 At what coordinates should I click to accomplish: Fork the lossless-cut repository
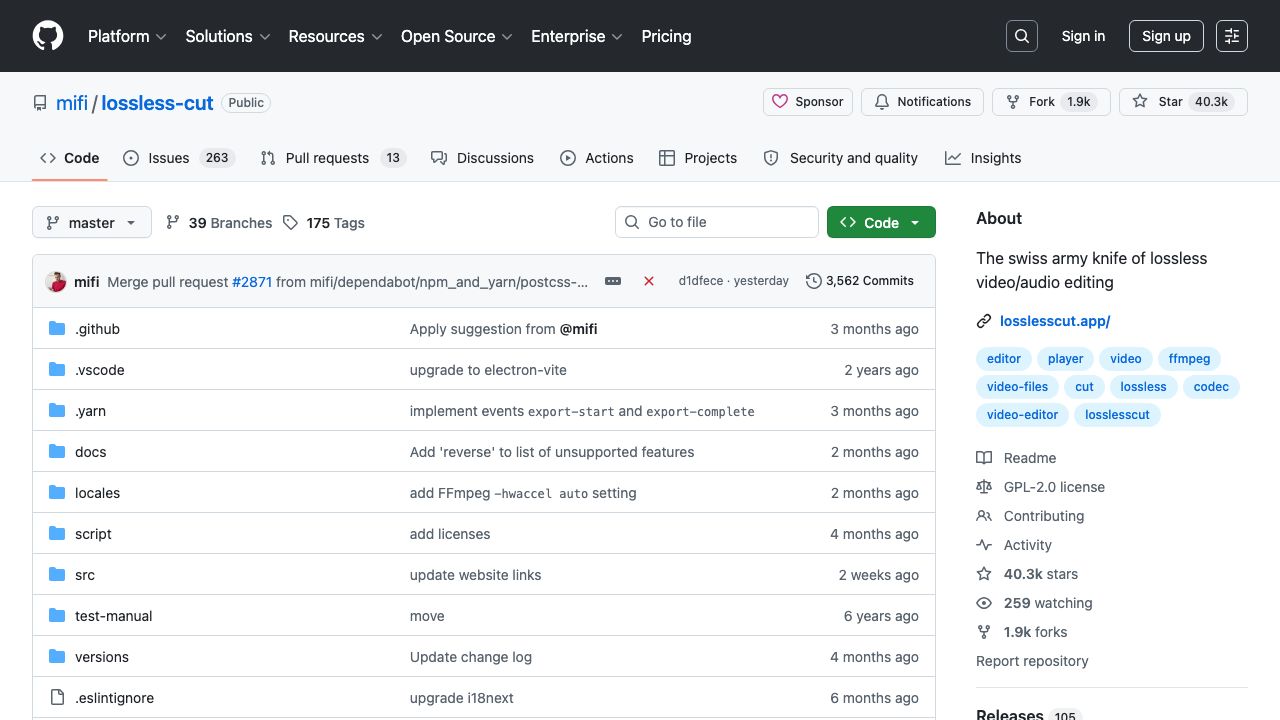click(1051, 102)
